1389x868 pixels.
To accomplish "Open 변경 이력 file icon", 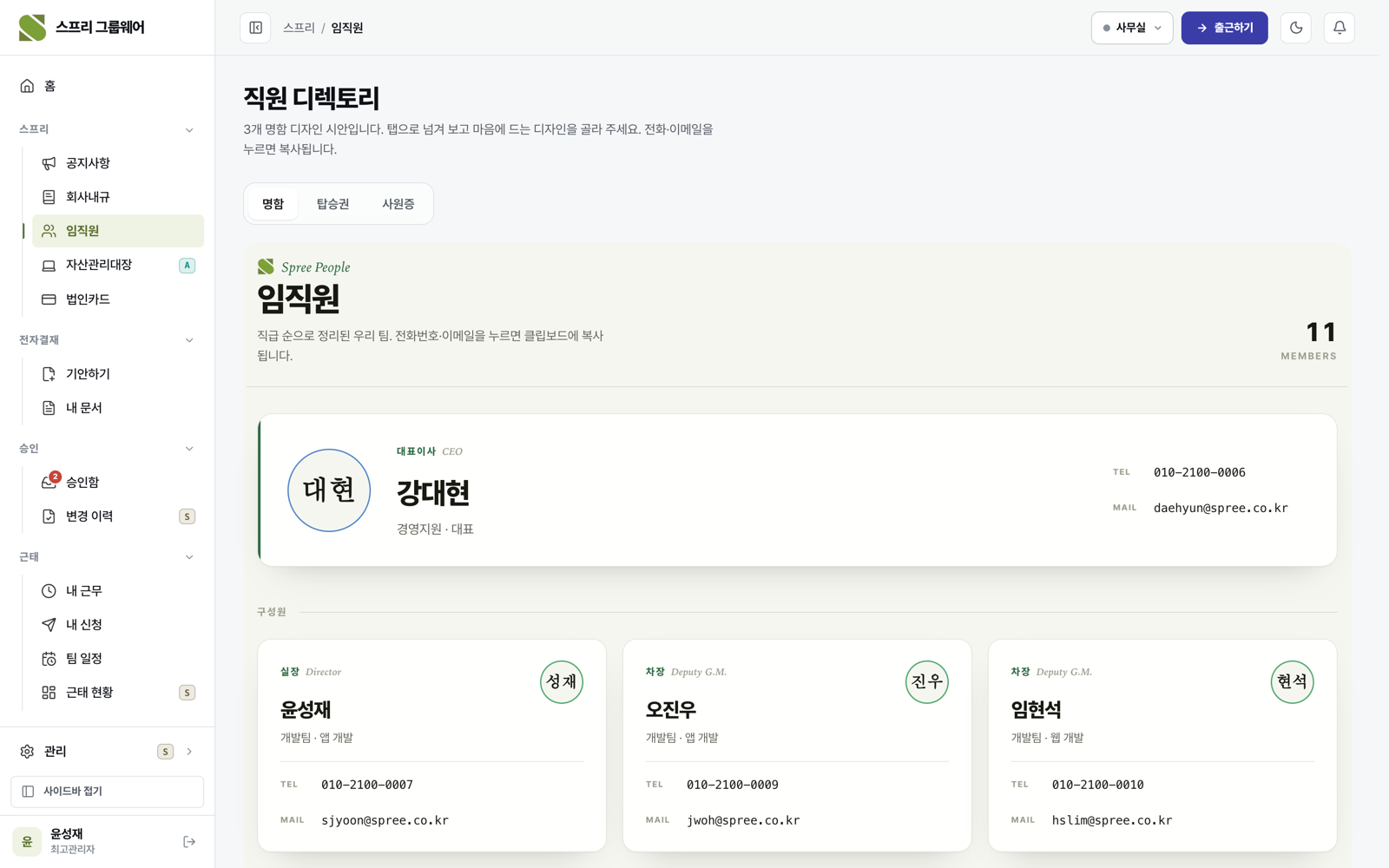I will (49, 516).
